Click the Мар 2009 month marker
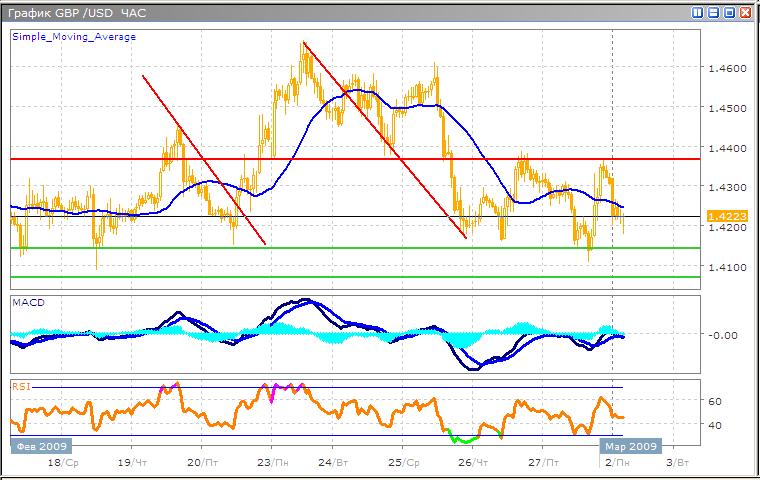 tap(628, 446)
